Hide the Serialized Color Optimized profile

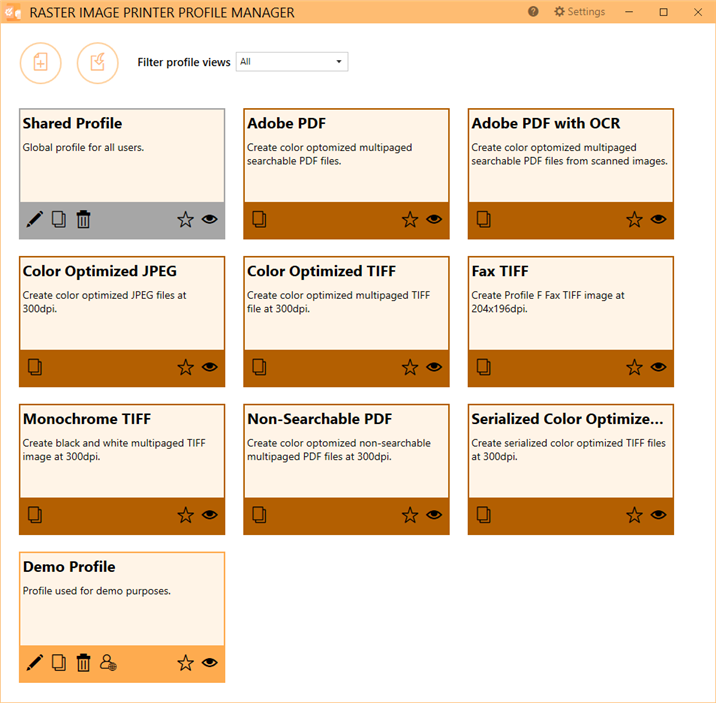click(658, 515)
